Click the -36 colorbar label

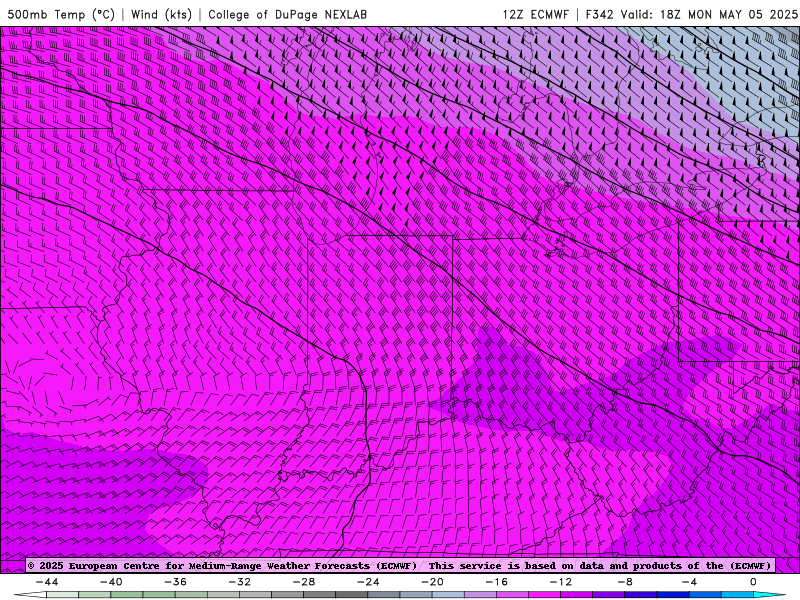pos(175,582)
